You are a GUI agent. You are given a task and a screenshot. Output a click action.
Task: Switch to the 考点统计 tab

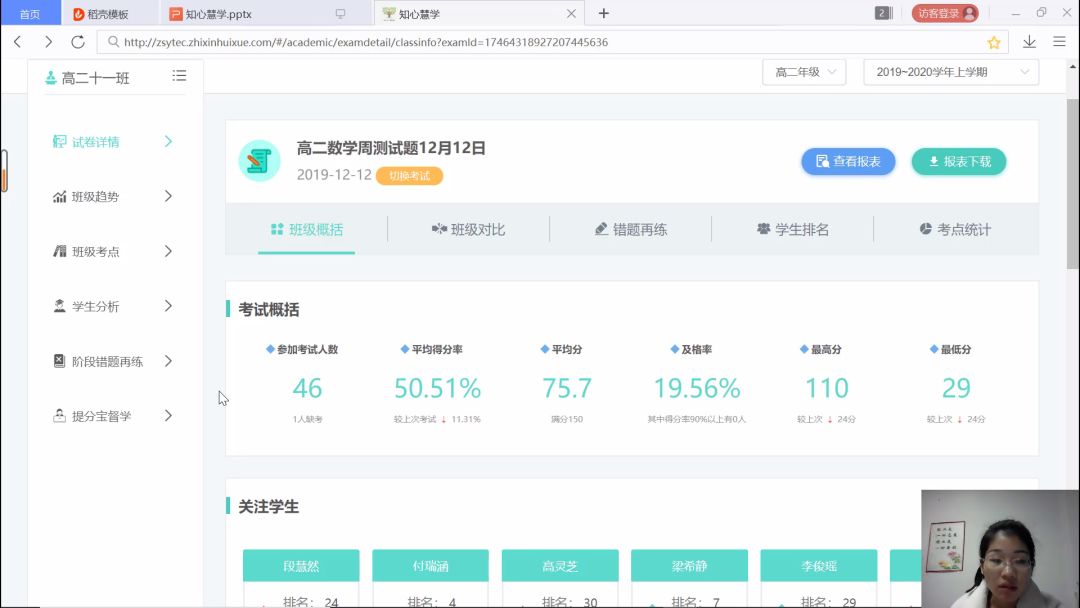(953, 229)
